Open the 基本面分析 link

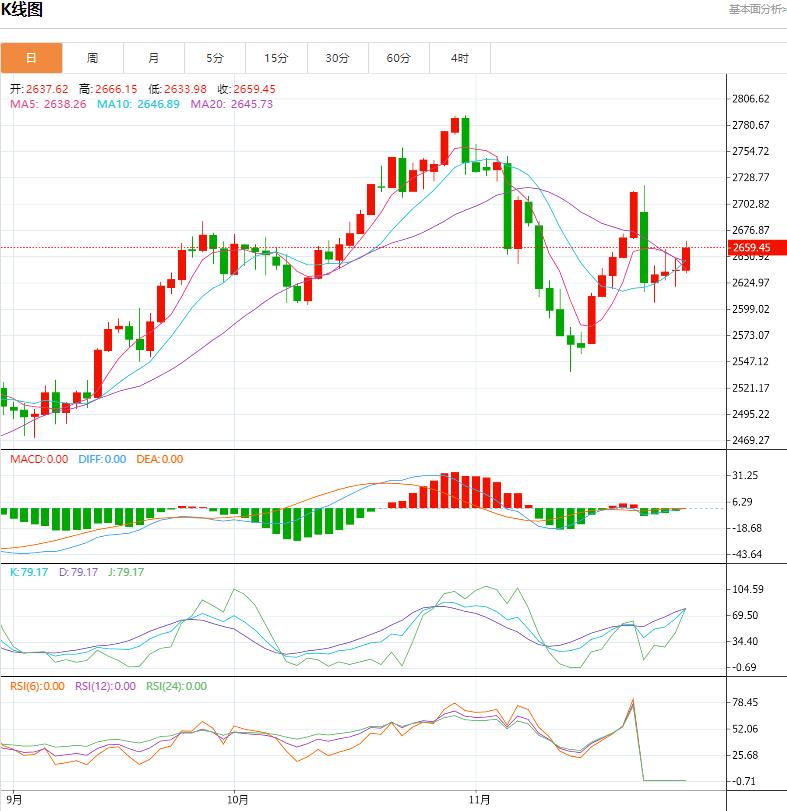click(x=756, y=9)
